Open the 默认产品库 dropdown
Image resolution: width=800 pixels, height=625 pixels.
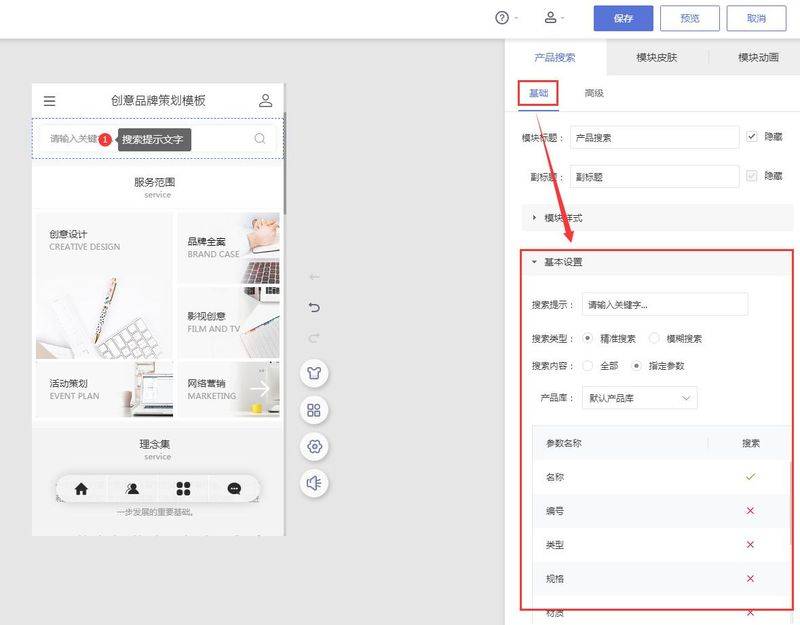coord(640,398)
